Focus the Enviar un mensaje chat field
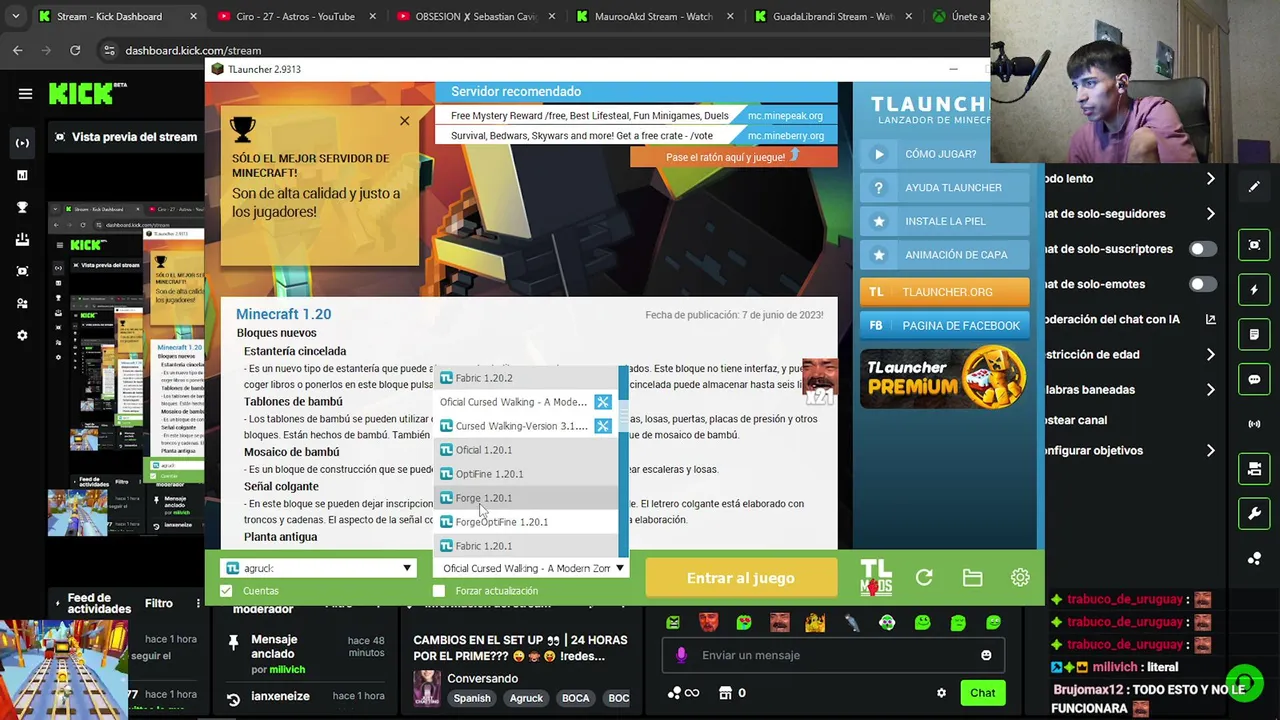1280x720 pixels. (832, 655)
